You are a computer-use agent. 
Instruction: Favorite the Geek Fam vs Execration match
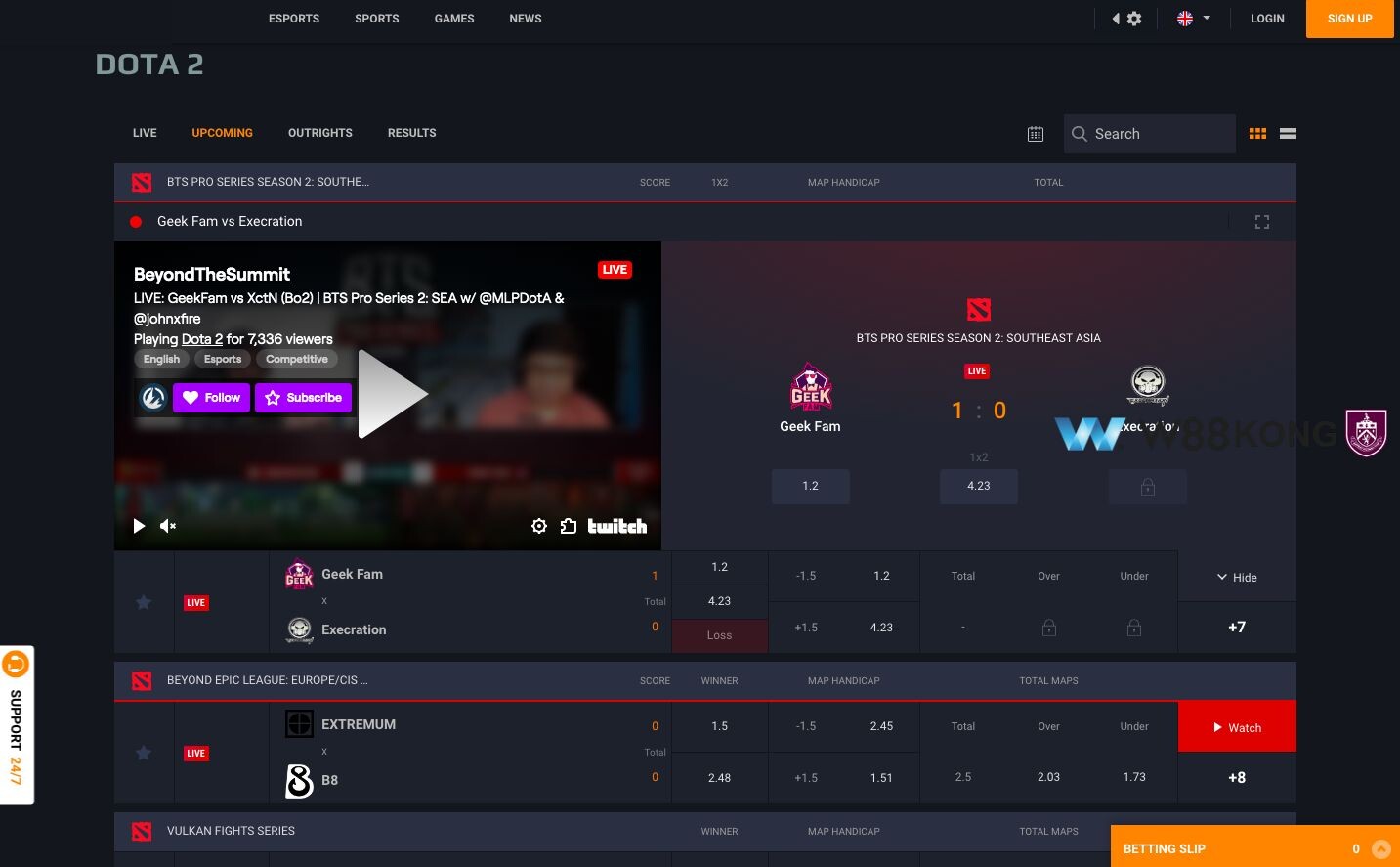click(x=144, y=602)
